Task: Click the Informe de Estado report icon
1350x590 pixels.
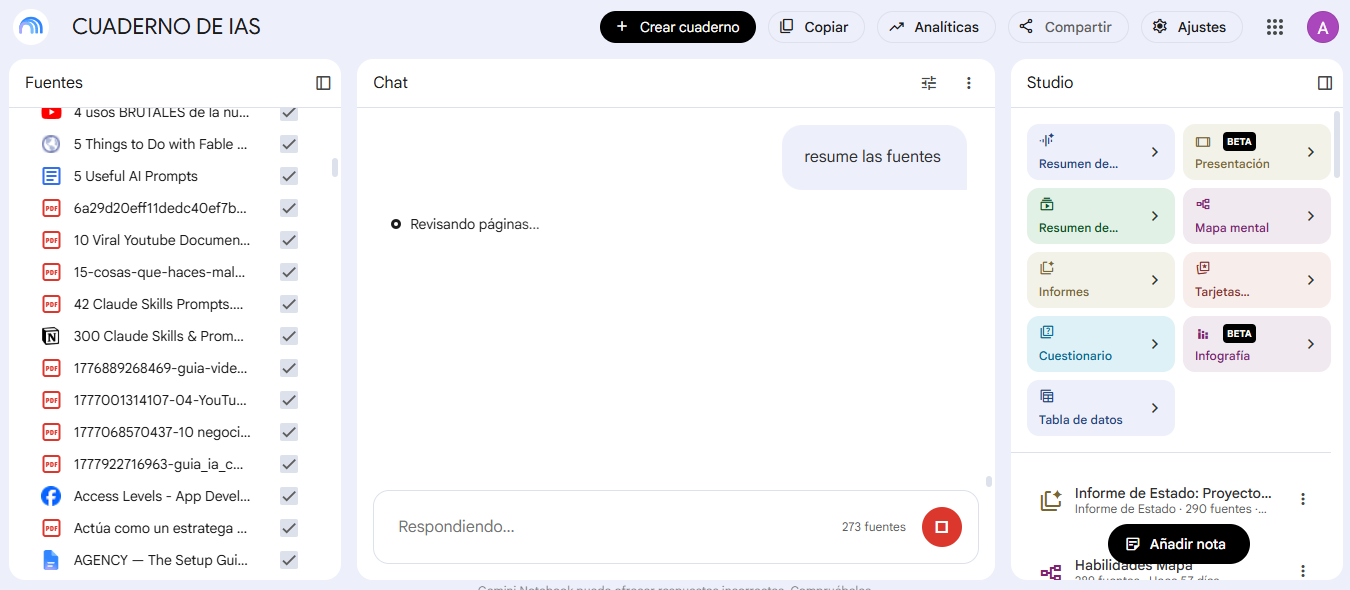Action: pos(1050,501)
